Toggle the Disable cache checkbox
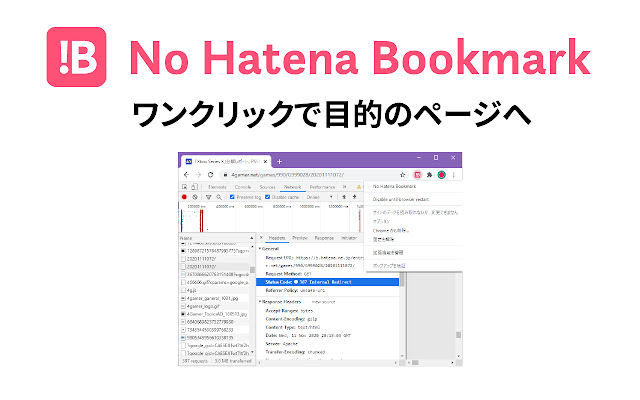This screenshot has height=400, width=640. pos(268,197)
